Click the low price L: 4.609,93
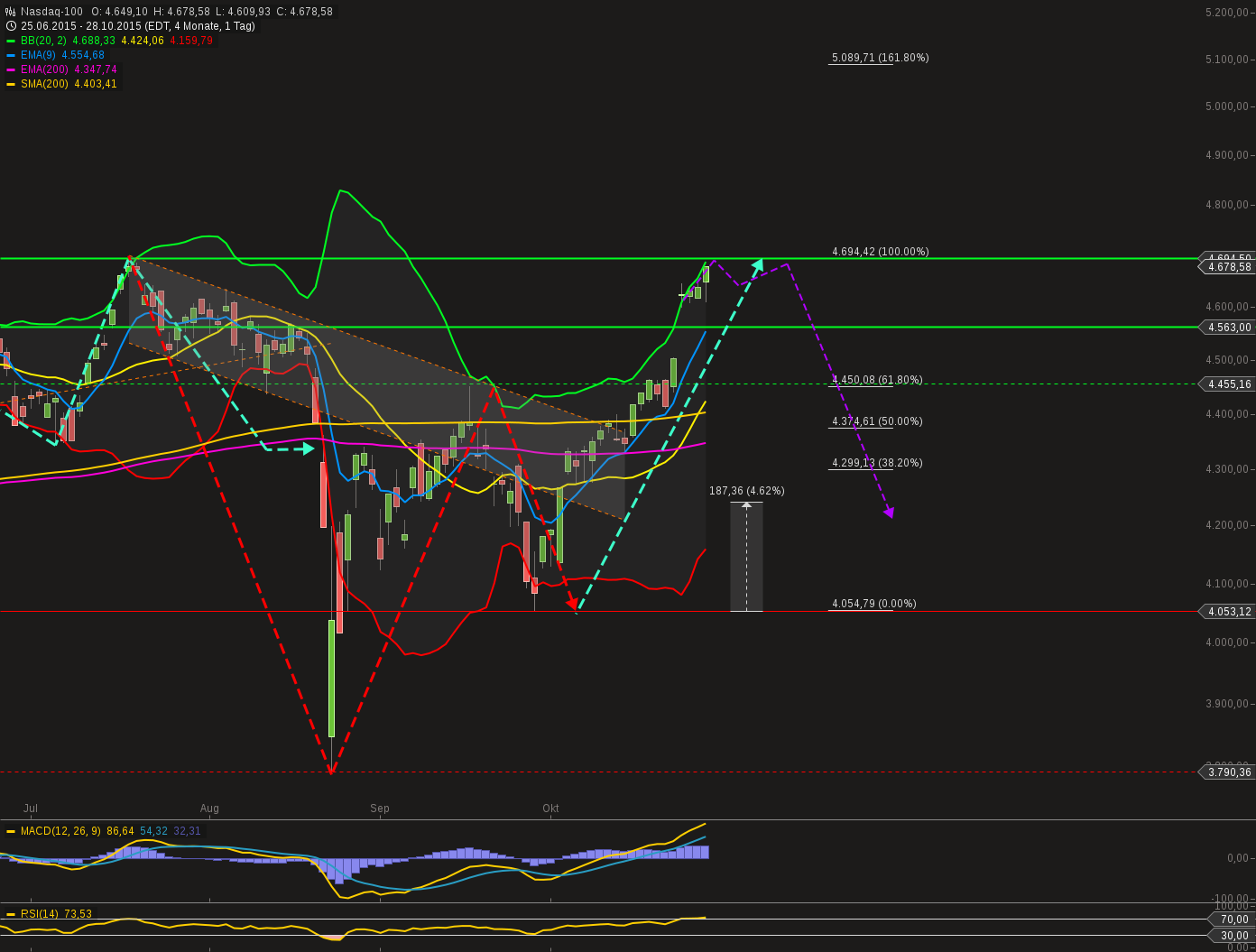1256x952 pixels. pos(244,12)
